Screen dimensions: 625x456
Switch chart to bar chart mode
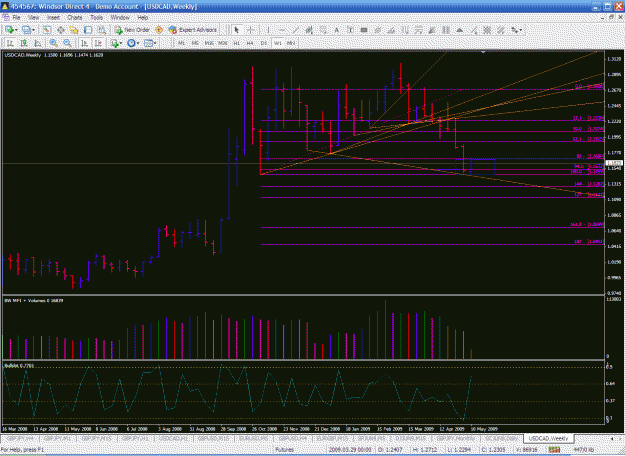tap(10, 43)
